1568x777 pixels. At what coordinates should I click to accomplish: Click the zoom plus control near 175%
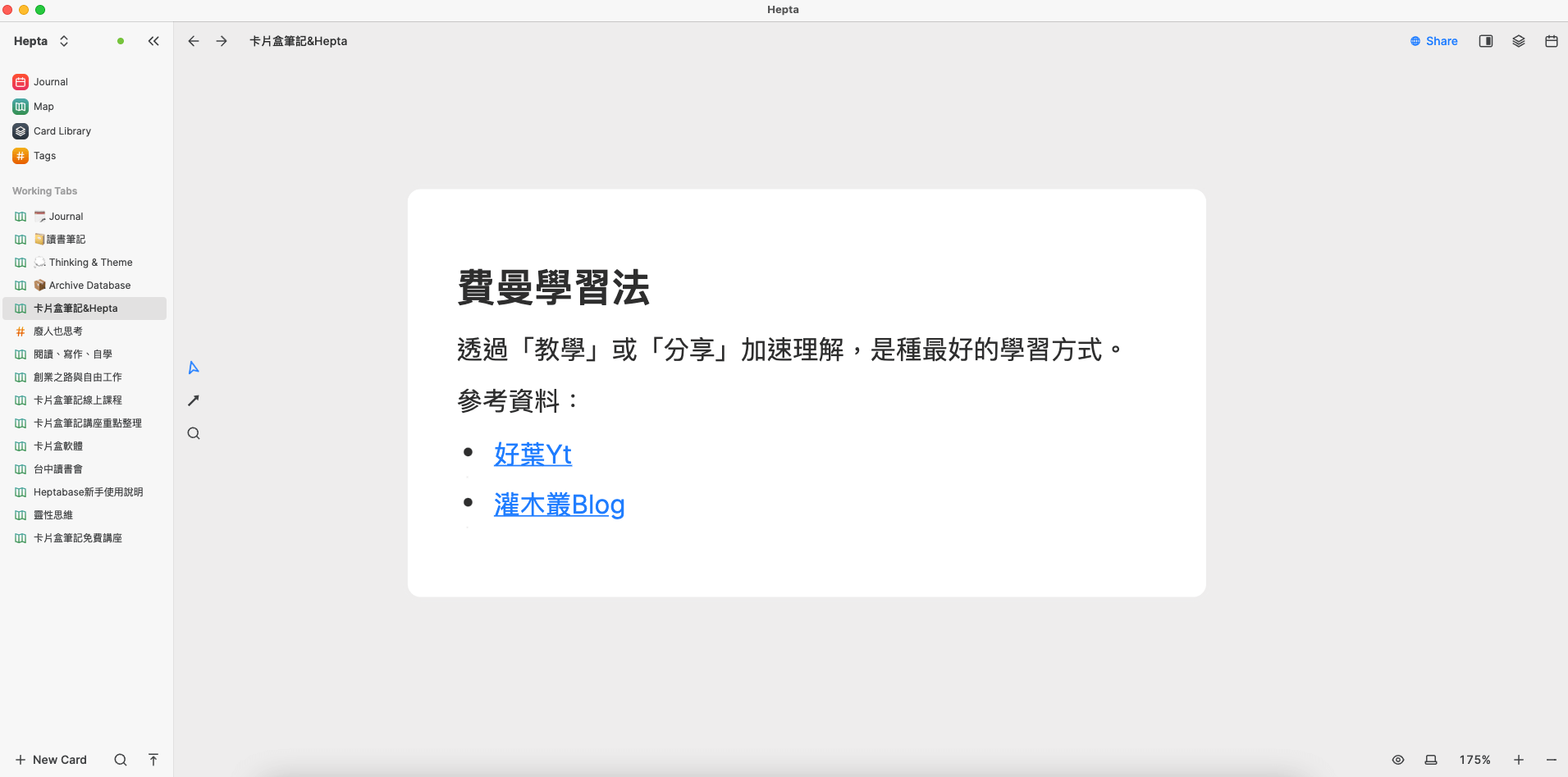[1519, 760]
